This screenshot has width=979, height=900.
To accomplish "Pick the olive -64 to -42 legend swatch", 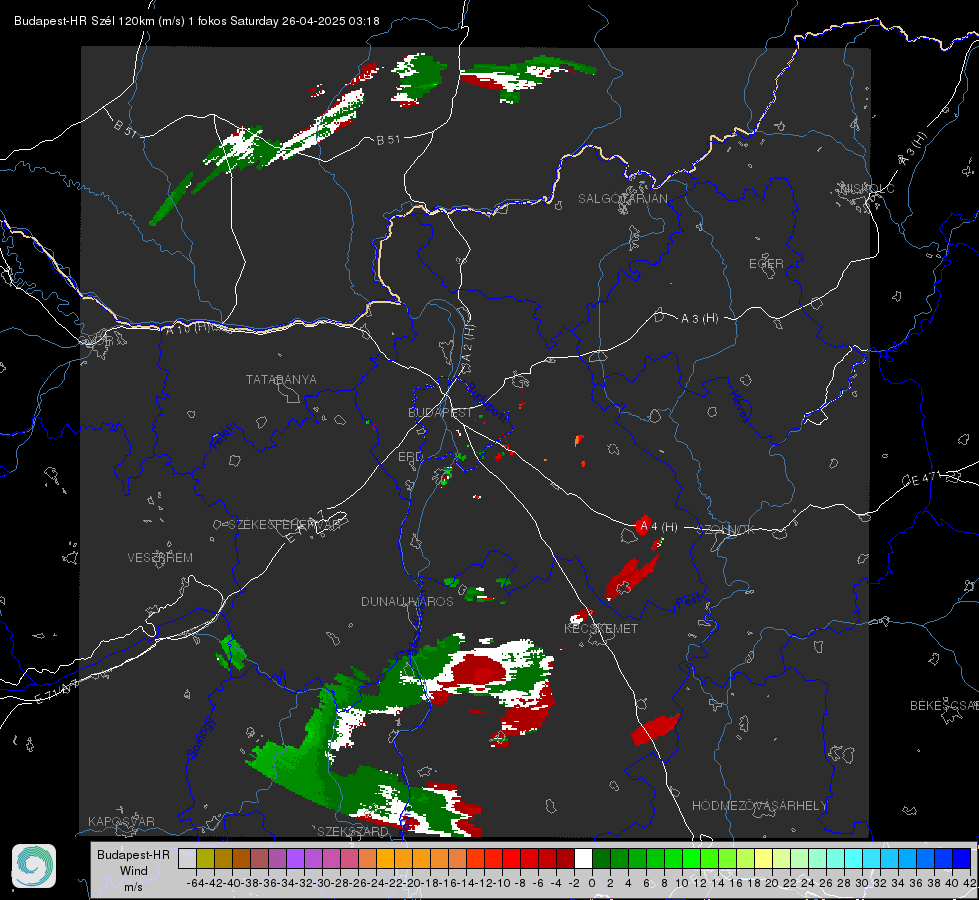I will click(x=205, y=859).
